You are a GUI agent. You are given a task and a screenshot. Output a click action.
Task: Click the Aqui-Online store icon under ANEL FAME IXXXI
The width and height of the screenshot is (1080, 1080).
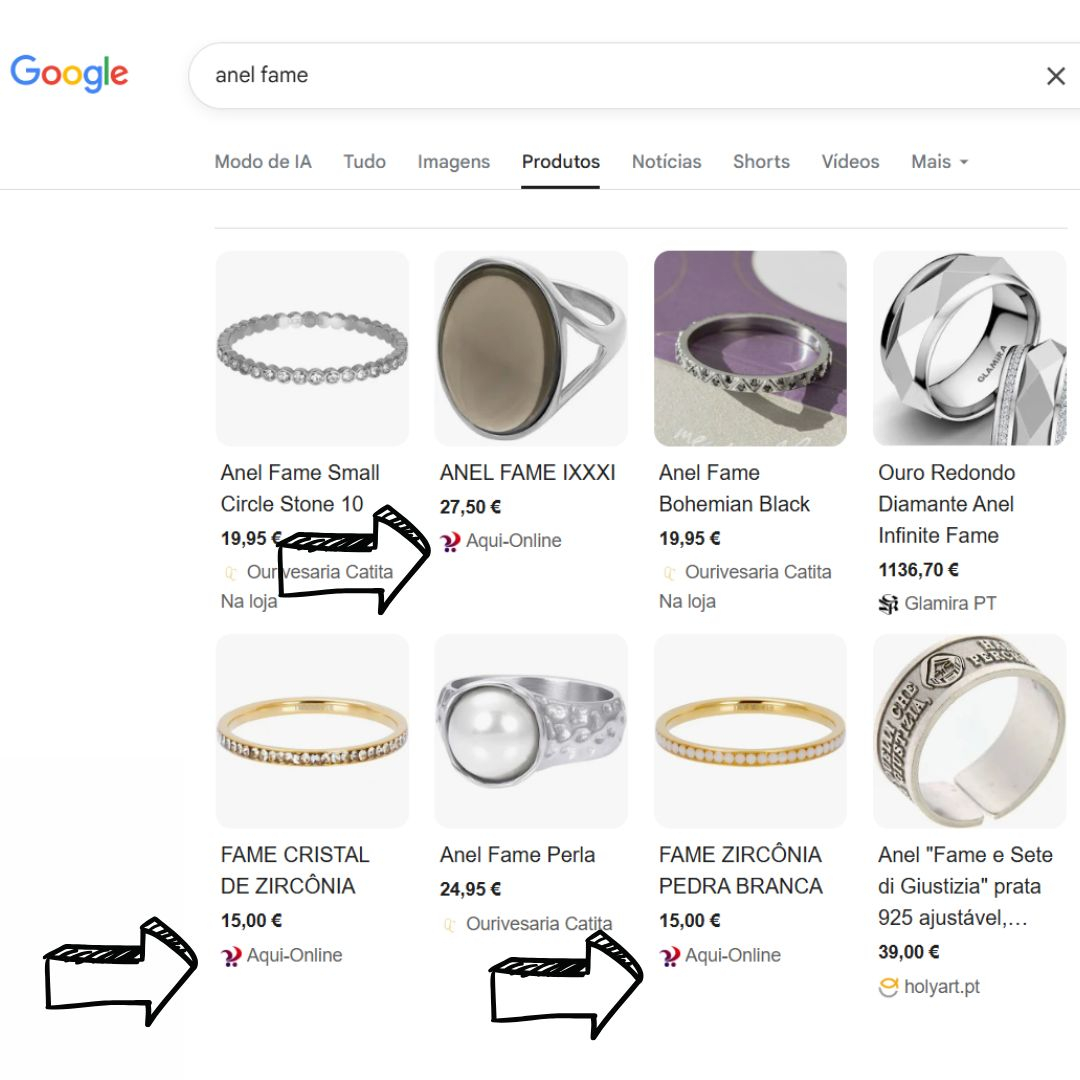[450, 541]
